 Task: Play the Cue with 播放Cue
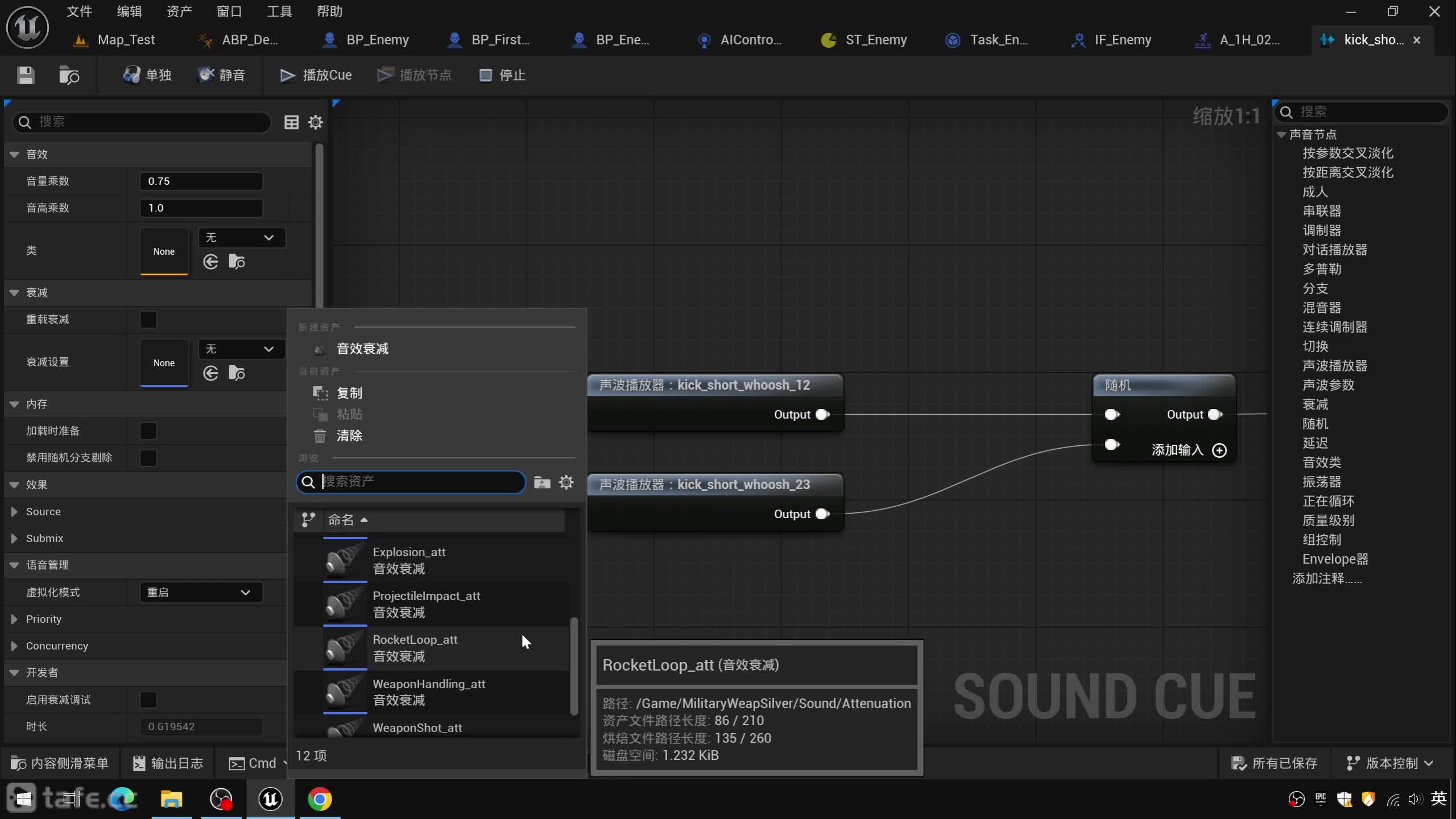316,75
